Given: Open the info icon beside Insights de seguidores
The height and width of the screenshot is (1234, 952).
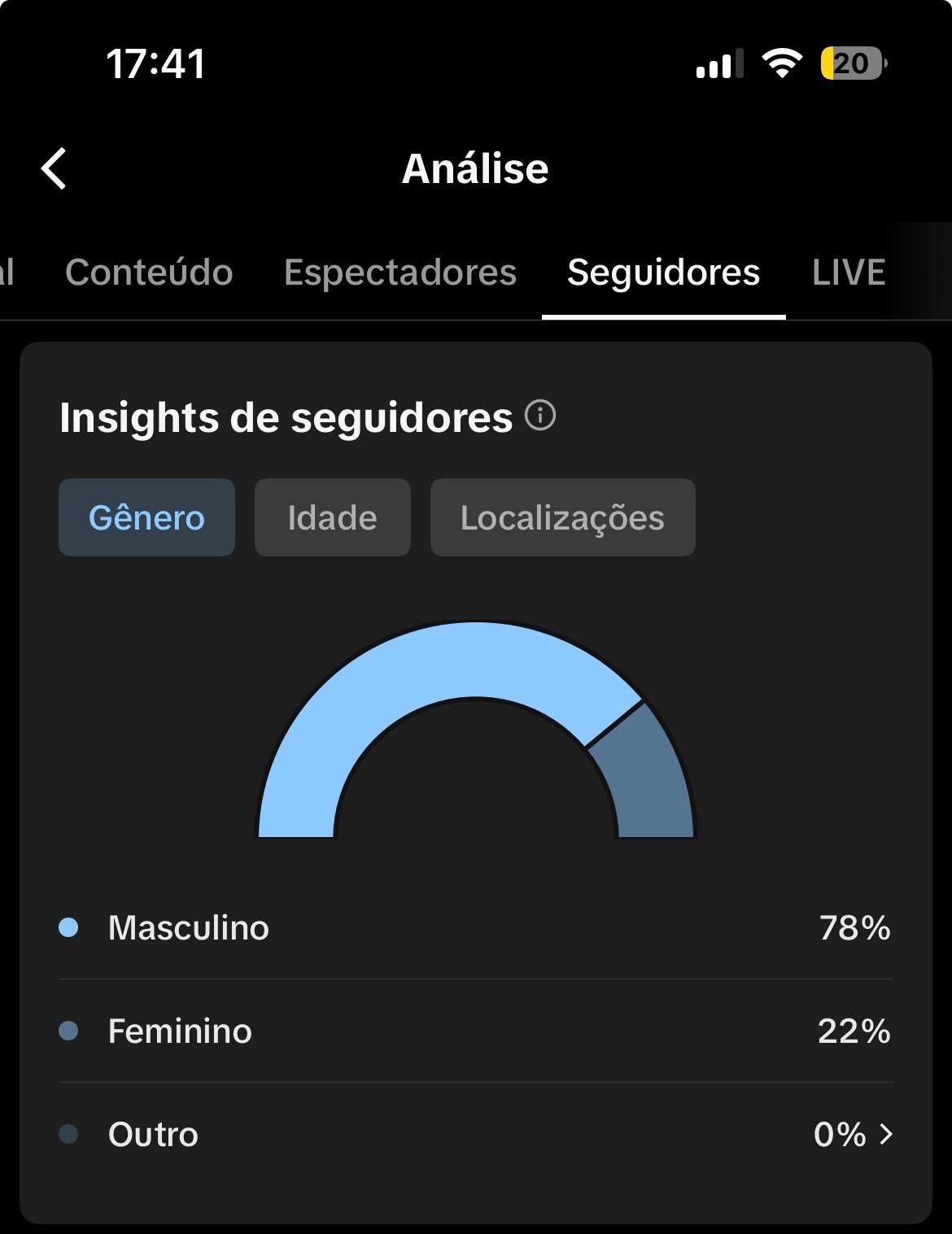Looking at the screenshot, I should (540, 416).
